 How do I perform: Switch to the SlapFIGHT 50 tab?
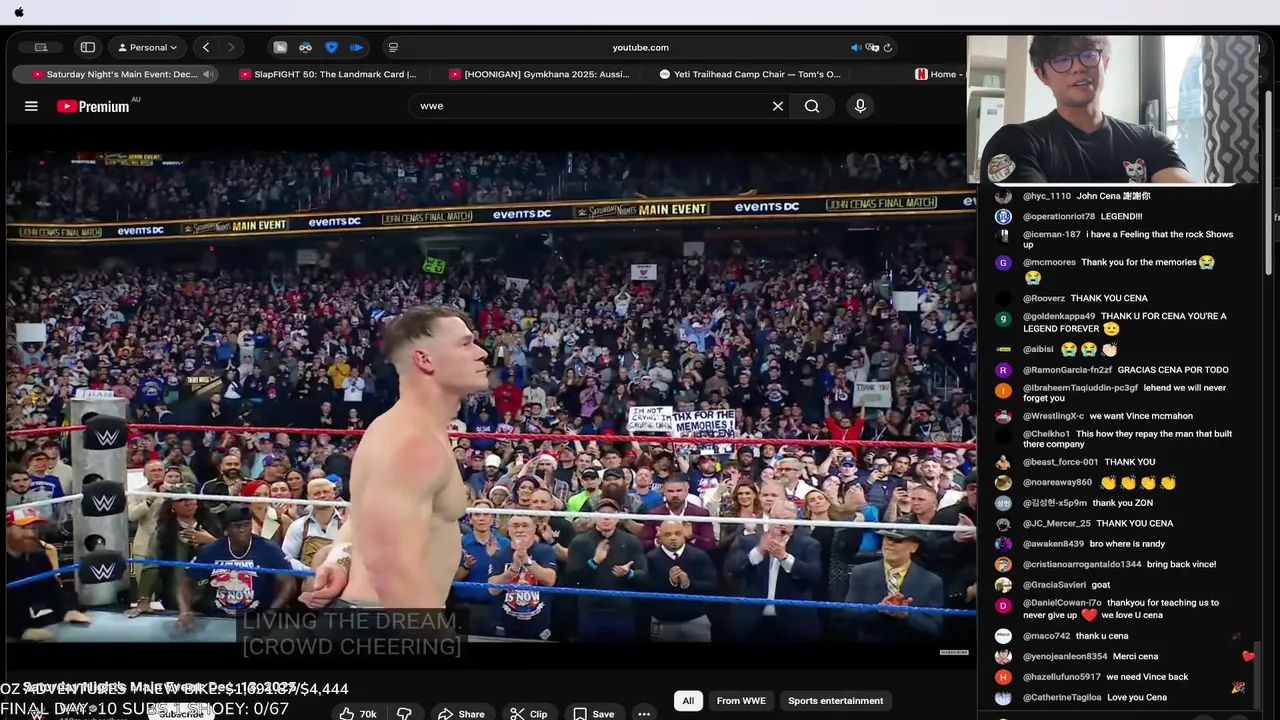click(x=328, y=74)
